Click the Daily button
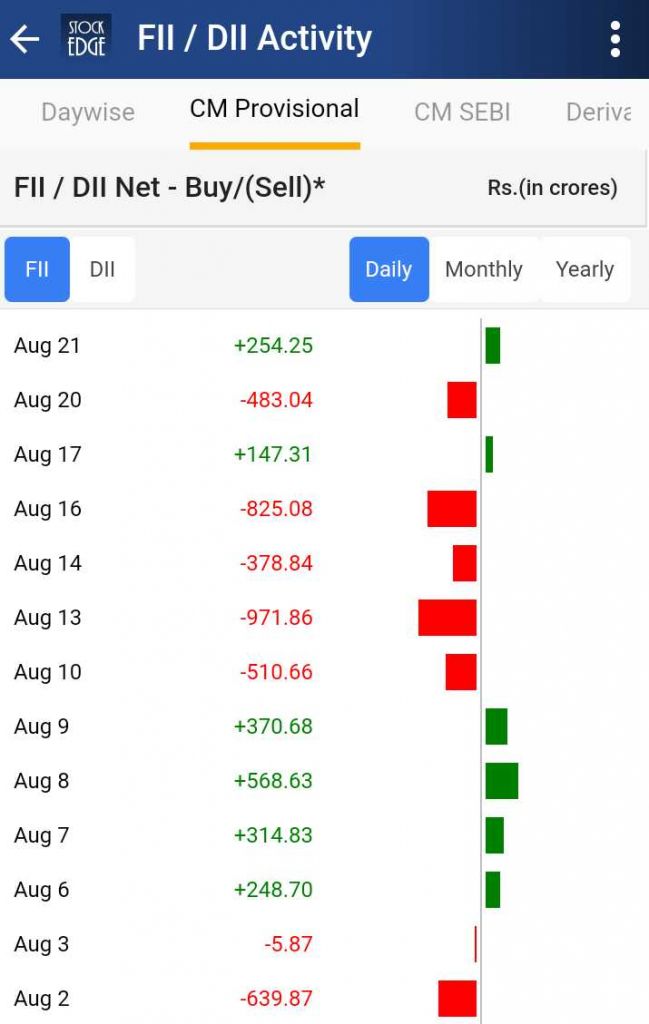 click(x=389, y=268)
